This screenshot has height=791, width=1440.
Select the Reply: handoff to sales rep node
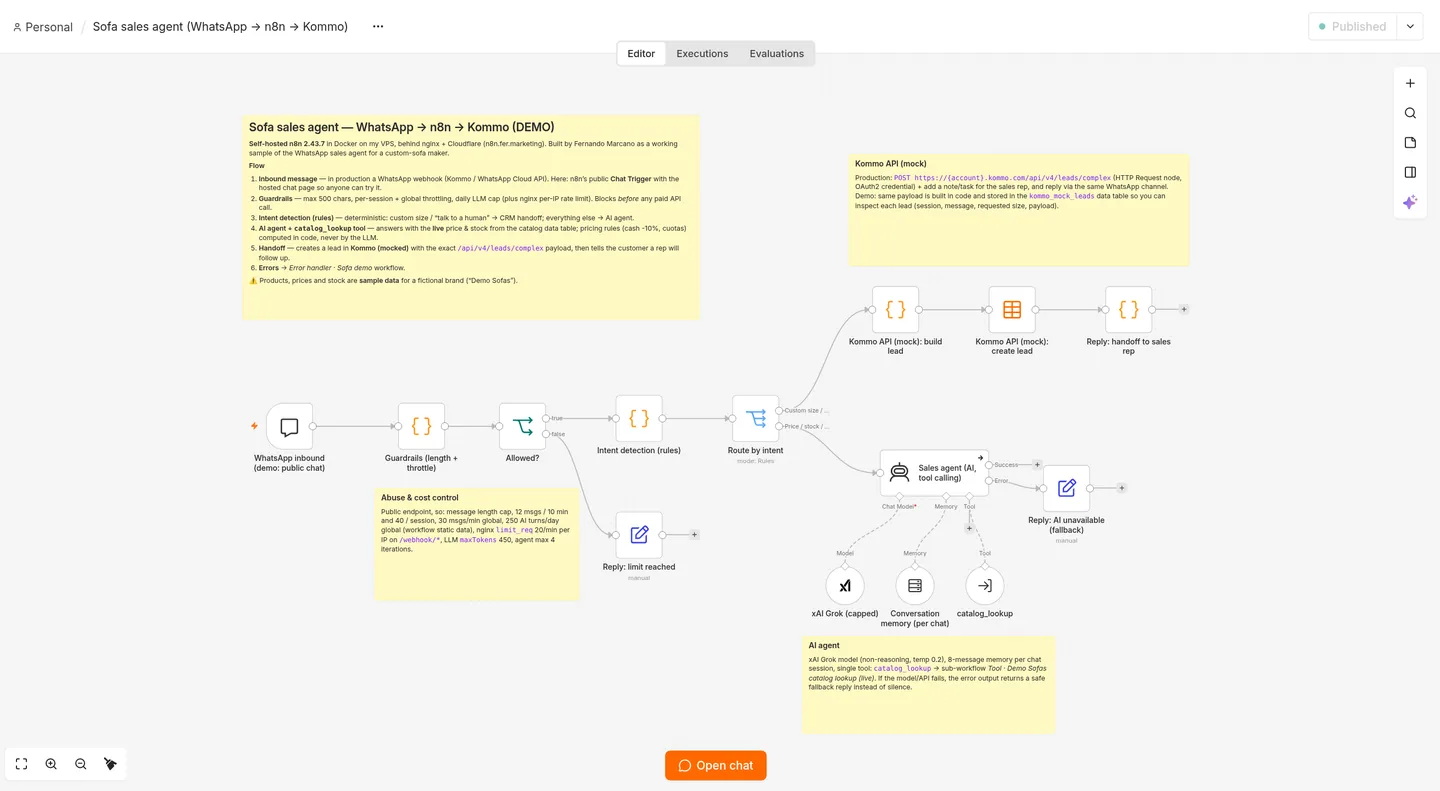(x=1128, y=310)
